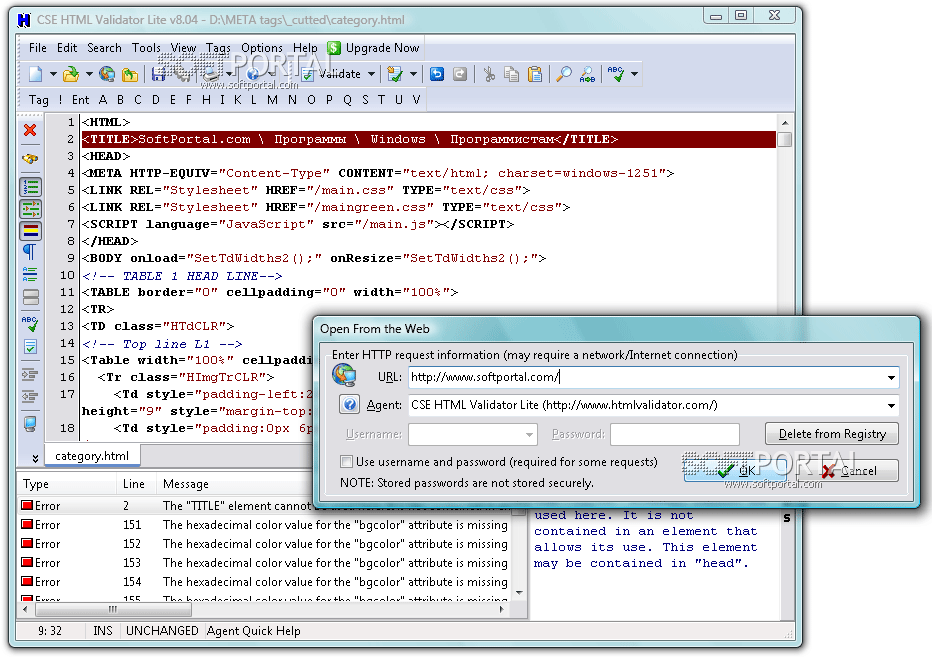Click the Upgrade Now dollar icon
Image resolution: width=932 pixels, height=661 pixels.
coord(334,48)
